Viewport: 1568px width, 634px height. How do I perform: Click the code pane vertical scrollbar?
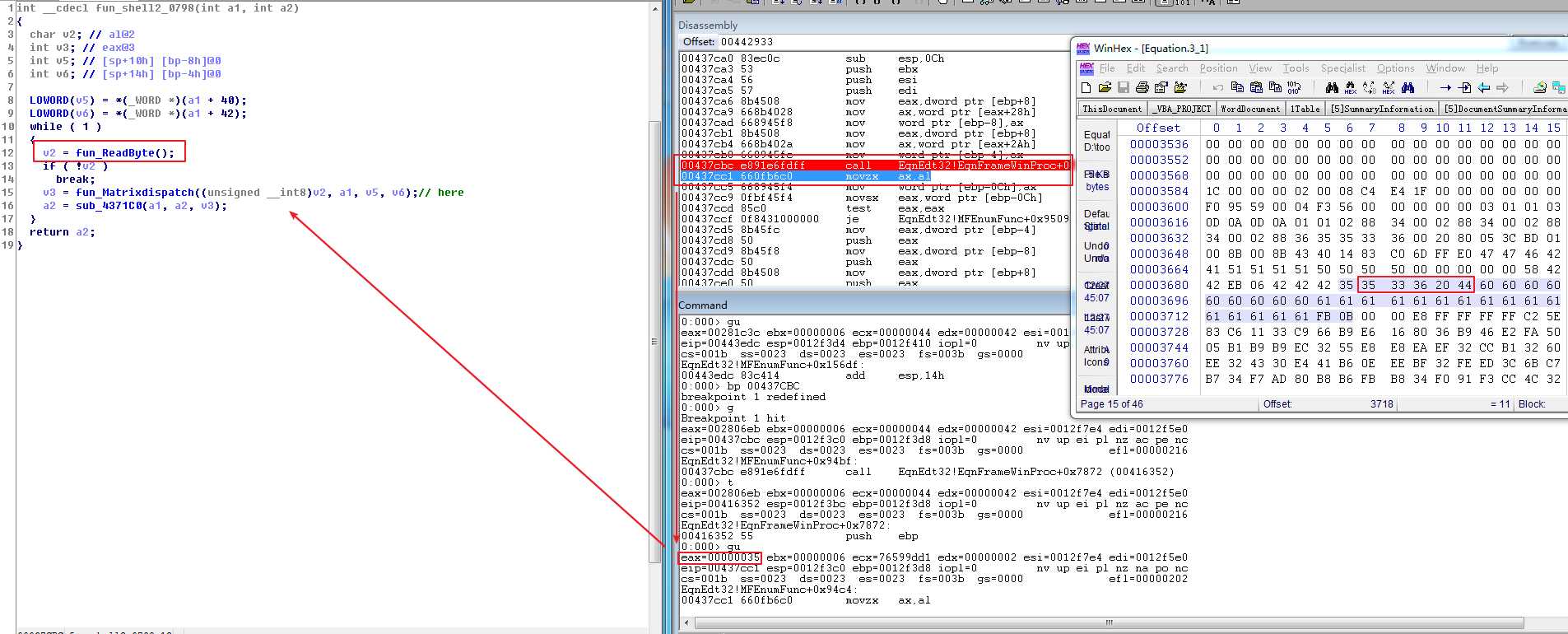[655, 317]
